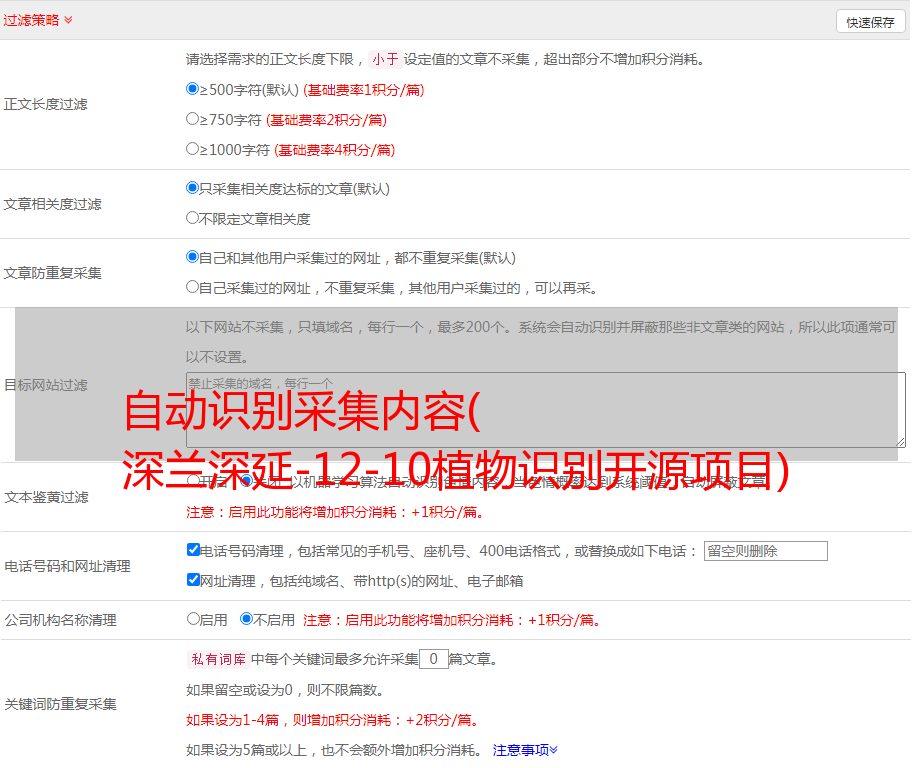912x768 pixels.
Task: Grab the domain textarea resize handle
Action: coord(900,442)
